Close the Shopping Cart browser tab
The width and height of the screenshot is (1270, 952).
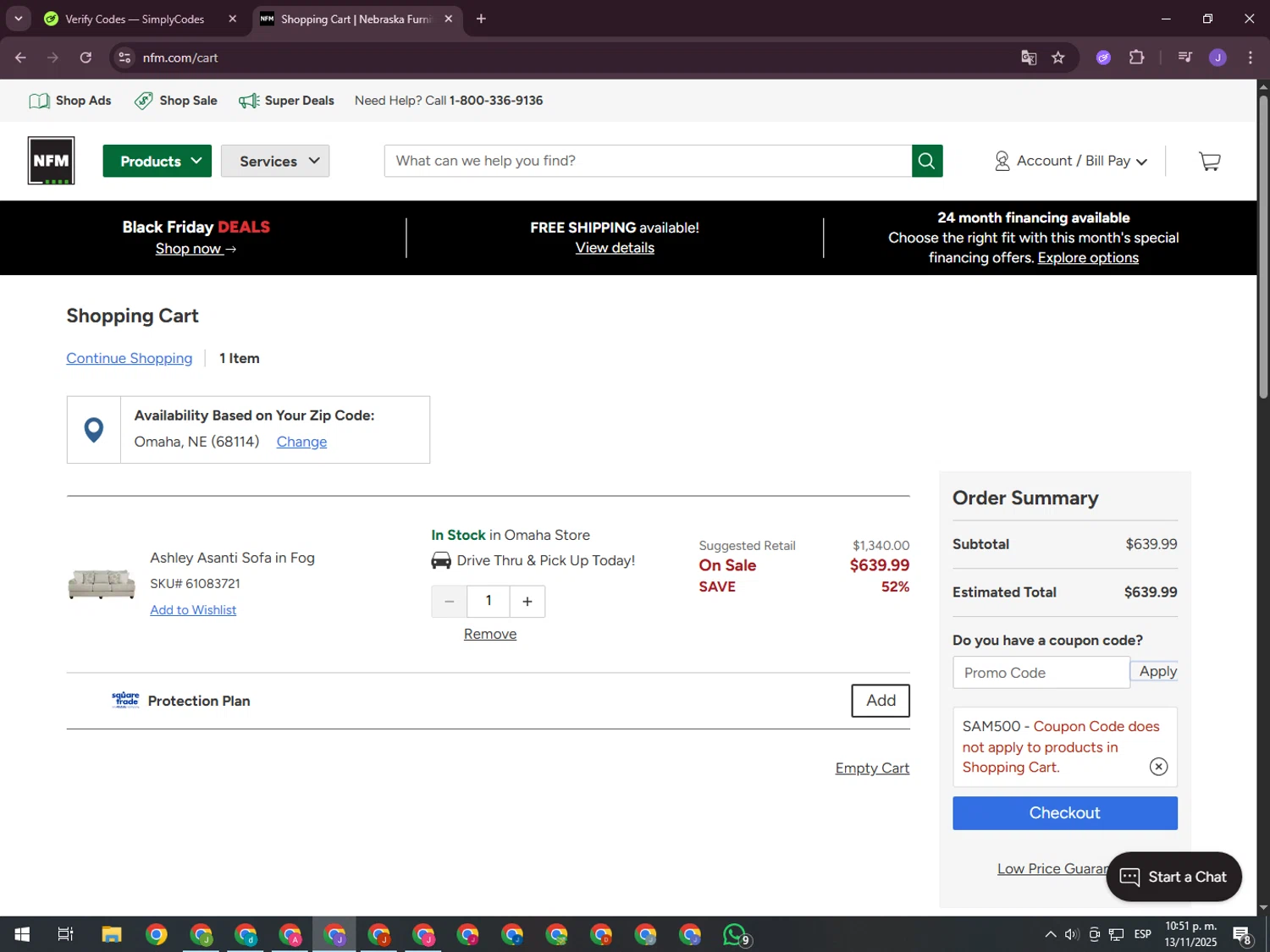[449, 19]
